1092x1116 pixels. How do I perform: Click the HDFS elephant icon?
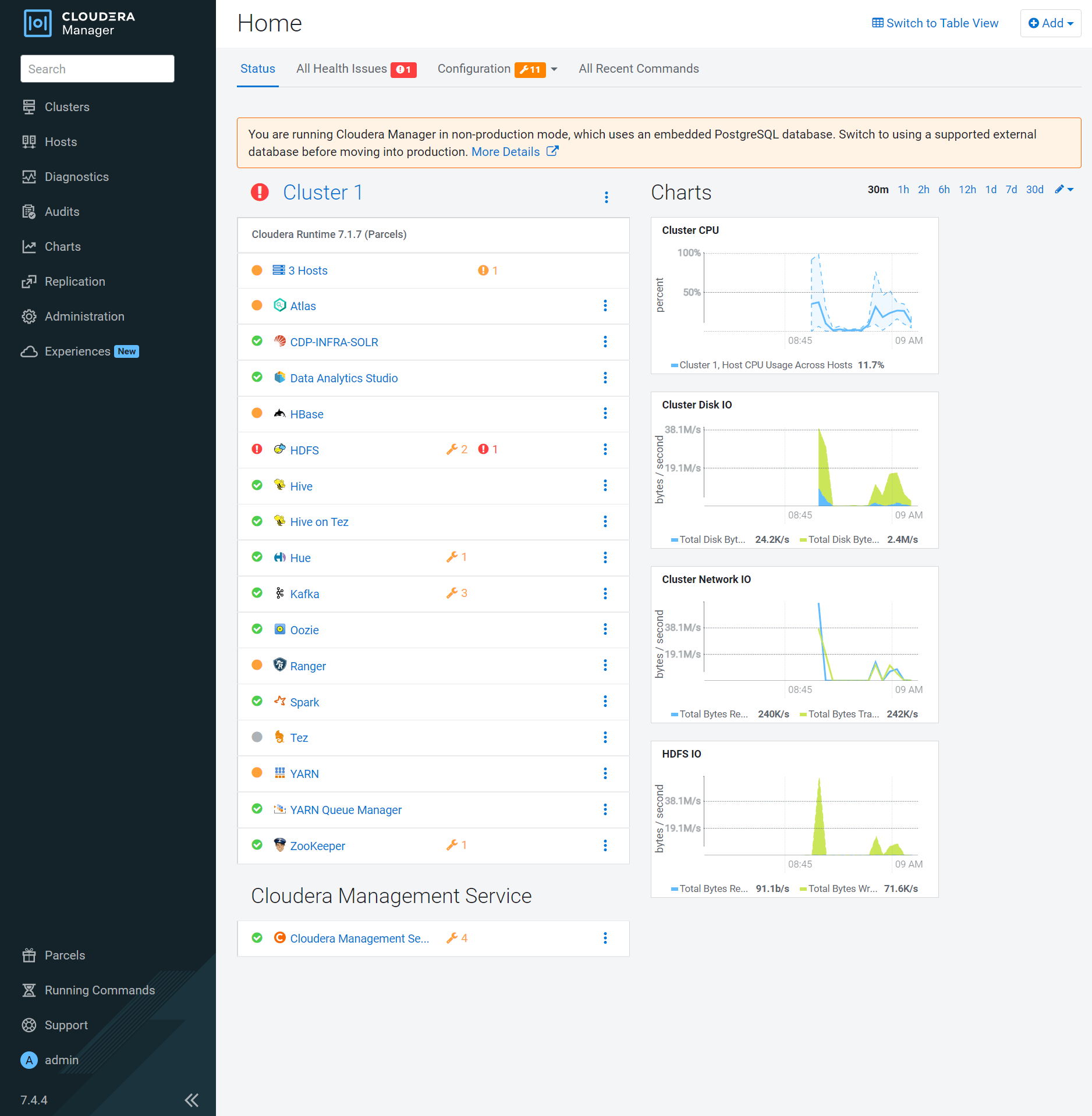280,449
